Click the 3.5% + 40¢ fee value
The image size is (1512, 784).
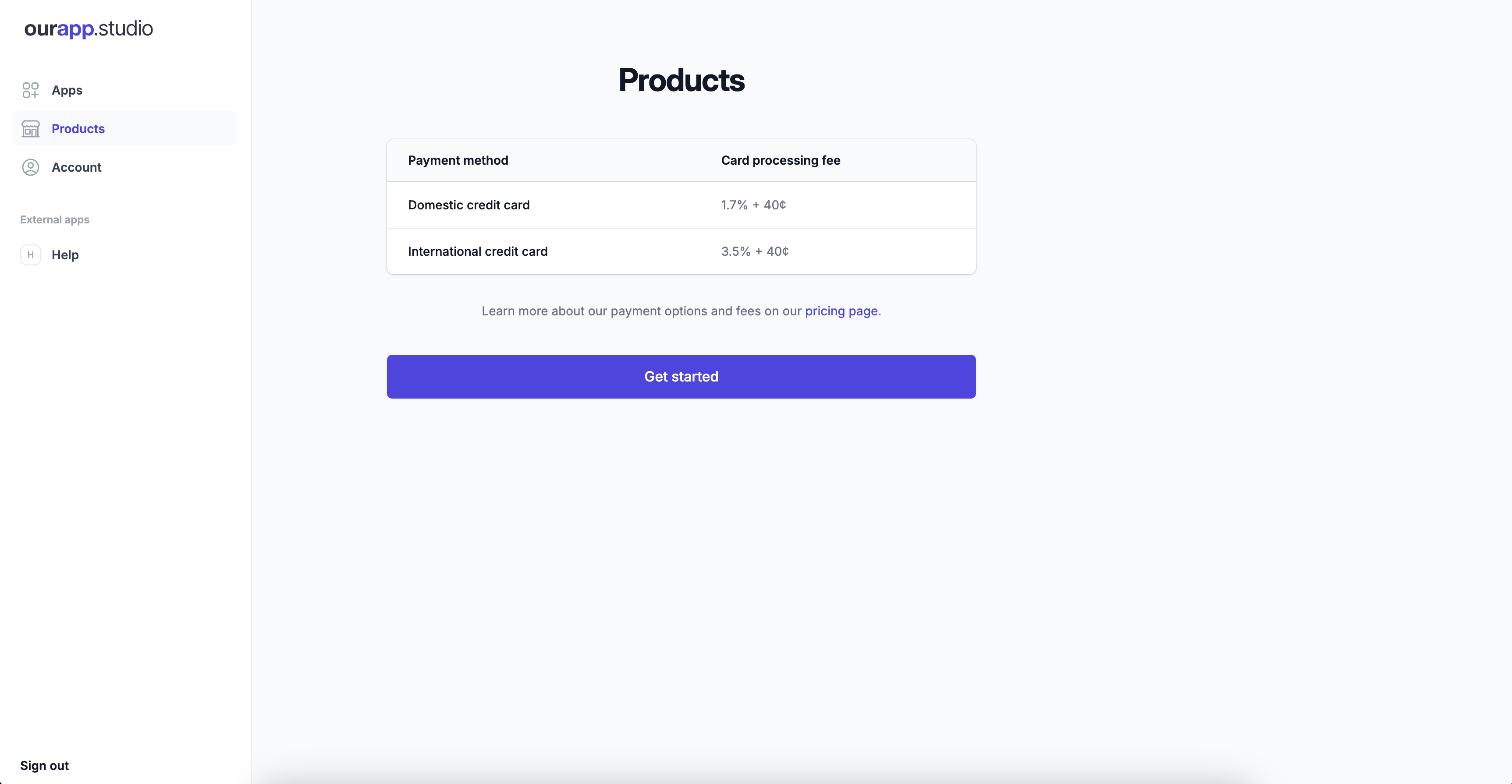755,251
